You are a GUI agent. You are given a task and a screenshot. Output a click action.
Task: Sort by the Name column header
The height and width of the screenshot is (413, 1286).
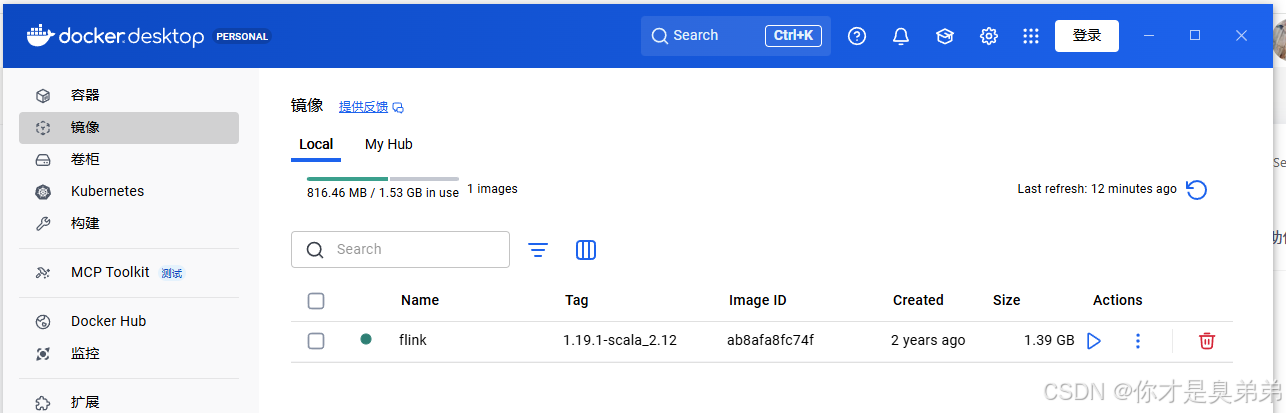point(420,300)
